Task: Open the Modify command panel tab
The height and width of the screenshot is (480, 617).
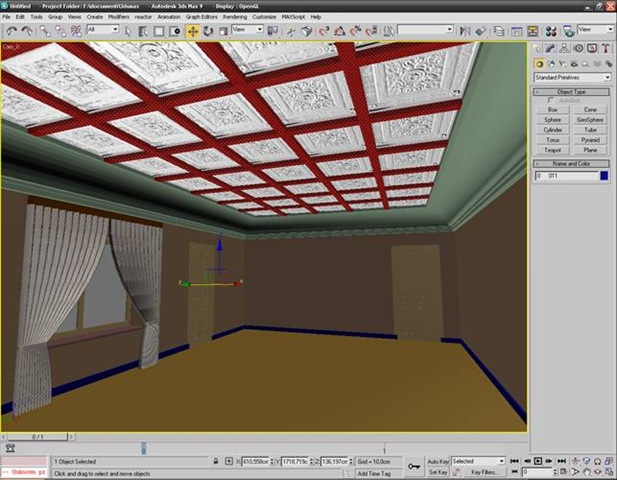Action: point(551,48)
